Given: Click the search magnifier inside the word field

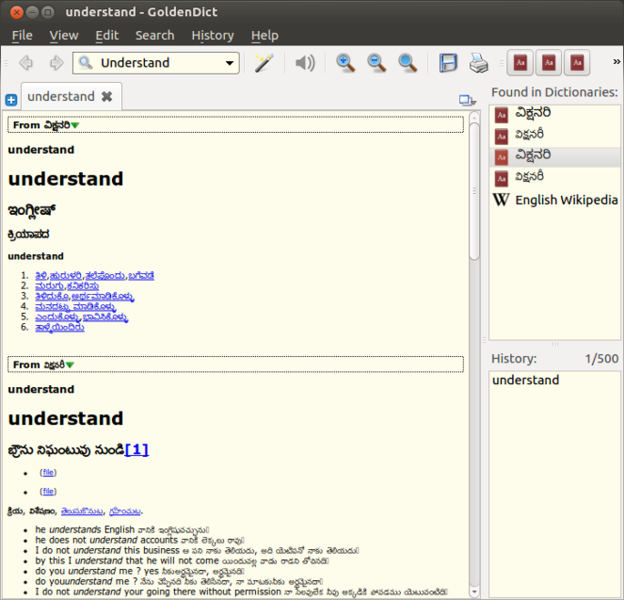Looking at the screenshot, I should coord(86,63).
